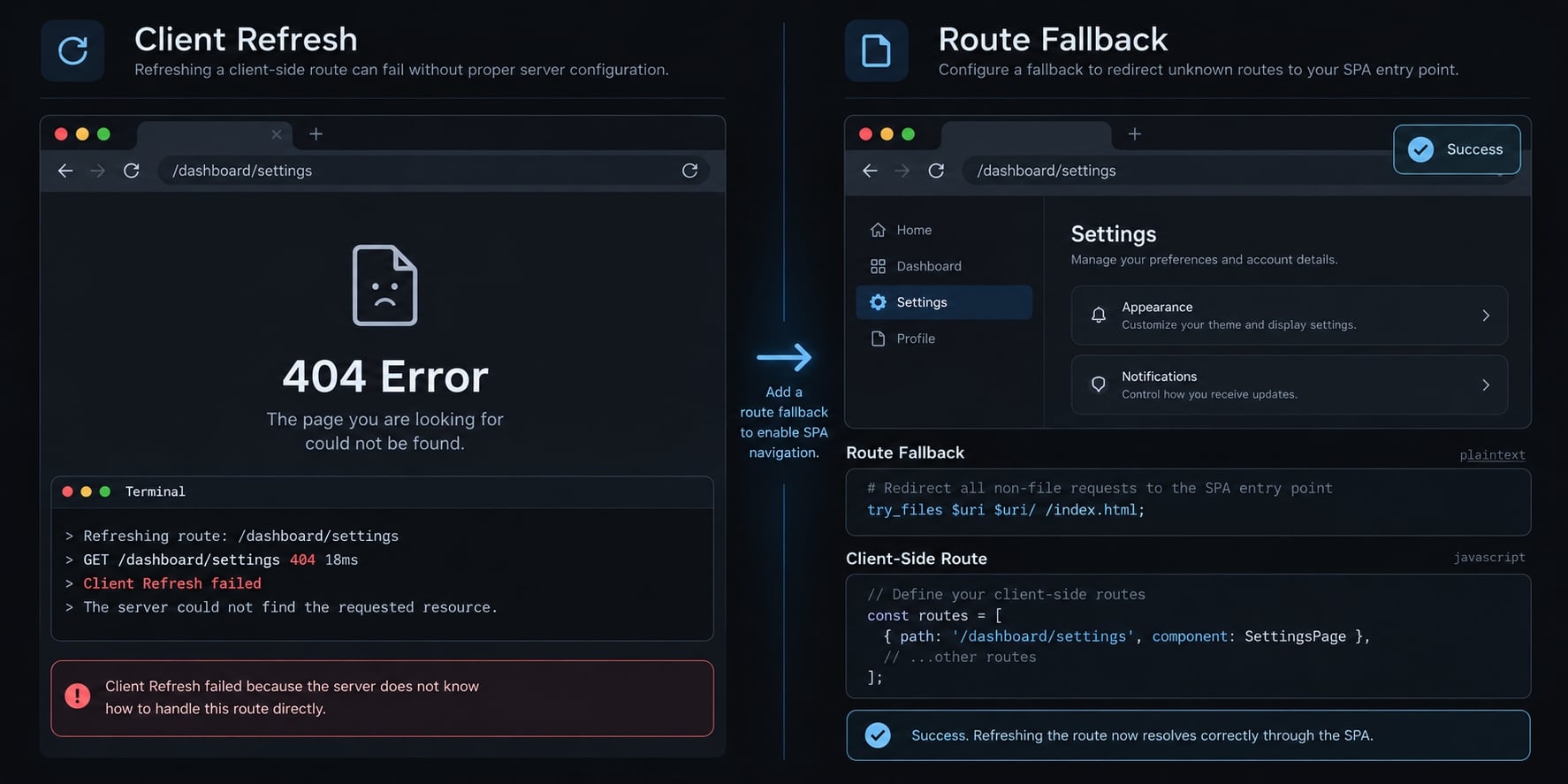This screenshot has width=1568, height=784.
Task: Click checkmark icon in bottom success banner
Action: click(878, 735)
